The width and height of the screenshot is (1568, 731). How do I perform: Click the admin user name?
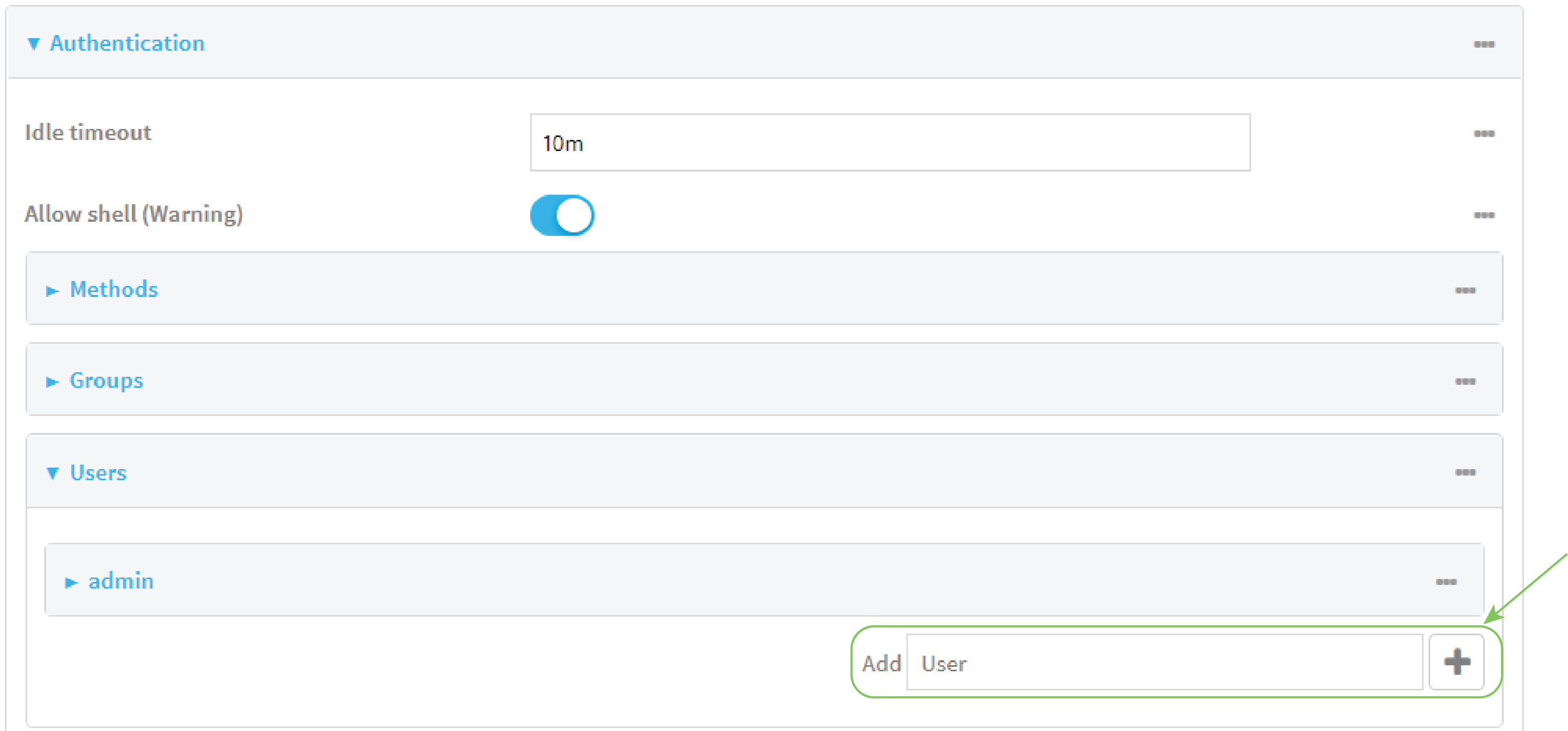click(121, 581)
